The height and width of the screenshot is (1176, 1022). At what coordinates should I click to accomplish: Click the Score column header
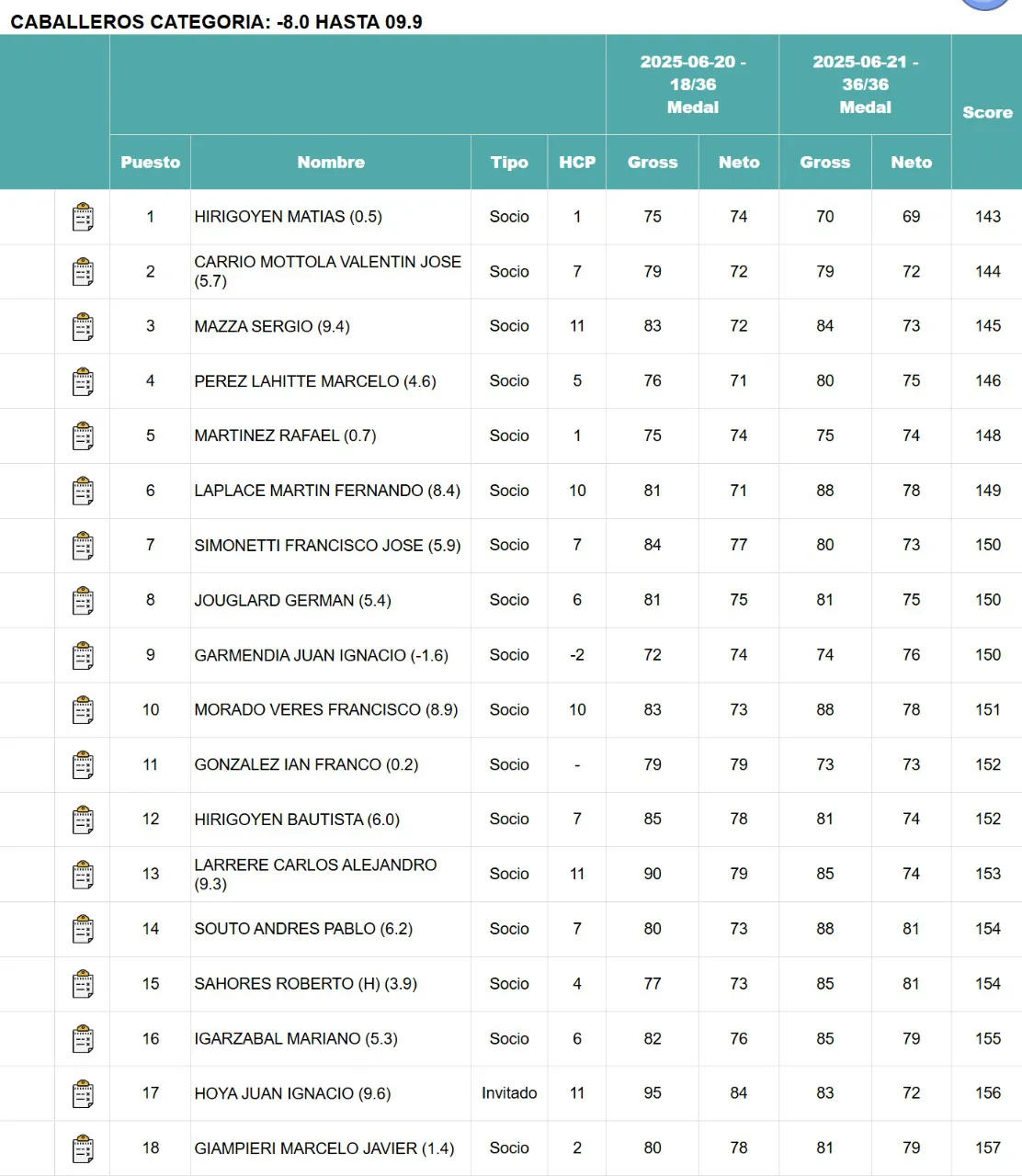[987, 112]
